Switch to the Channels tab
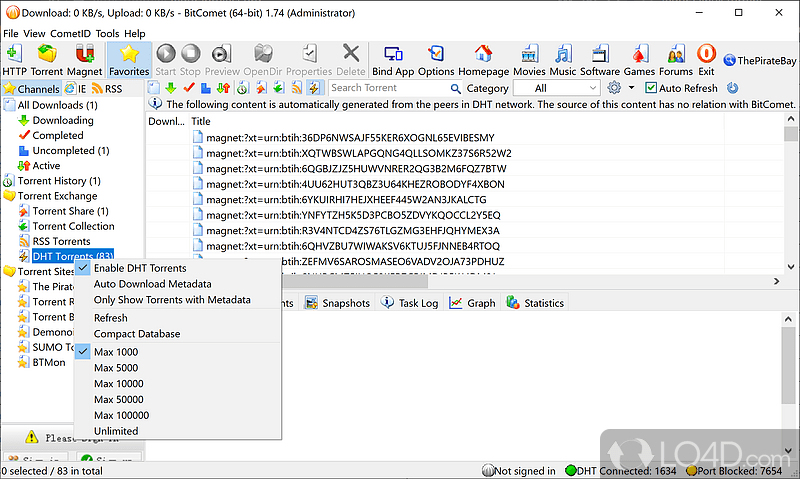Viewport: 800px width, 479px height. (32, 89)
